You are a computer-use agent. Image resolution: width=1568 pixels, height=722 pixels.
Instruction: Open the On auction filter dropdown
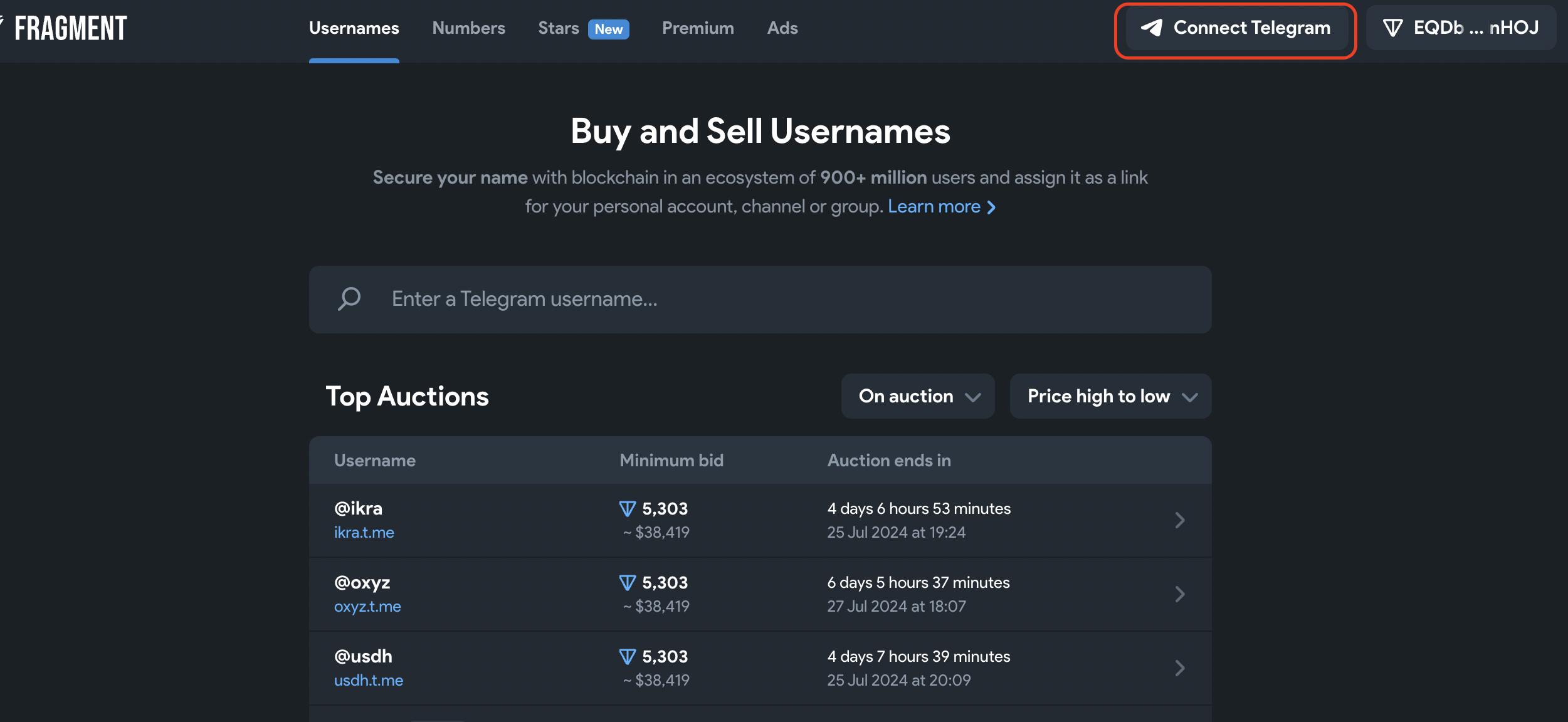pos(918,396)
